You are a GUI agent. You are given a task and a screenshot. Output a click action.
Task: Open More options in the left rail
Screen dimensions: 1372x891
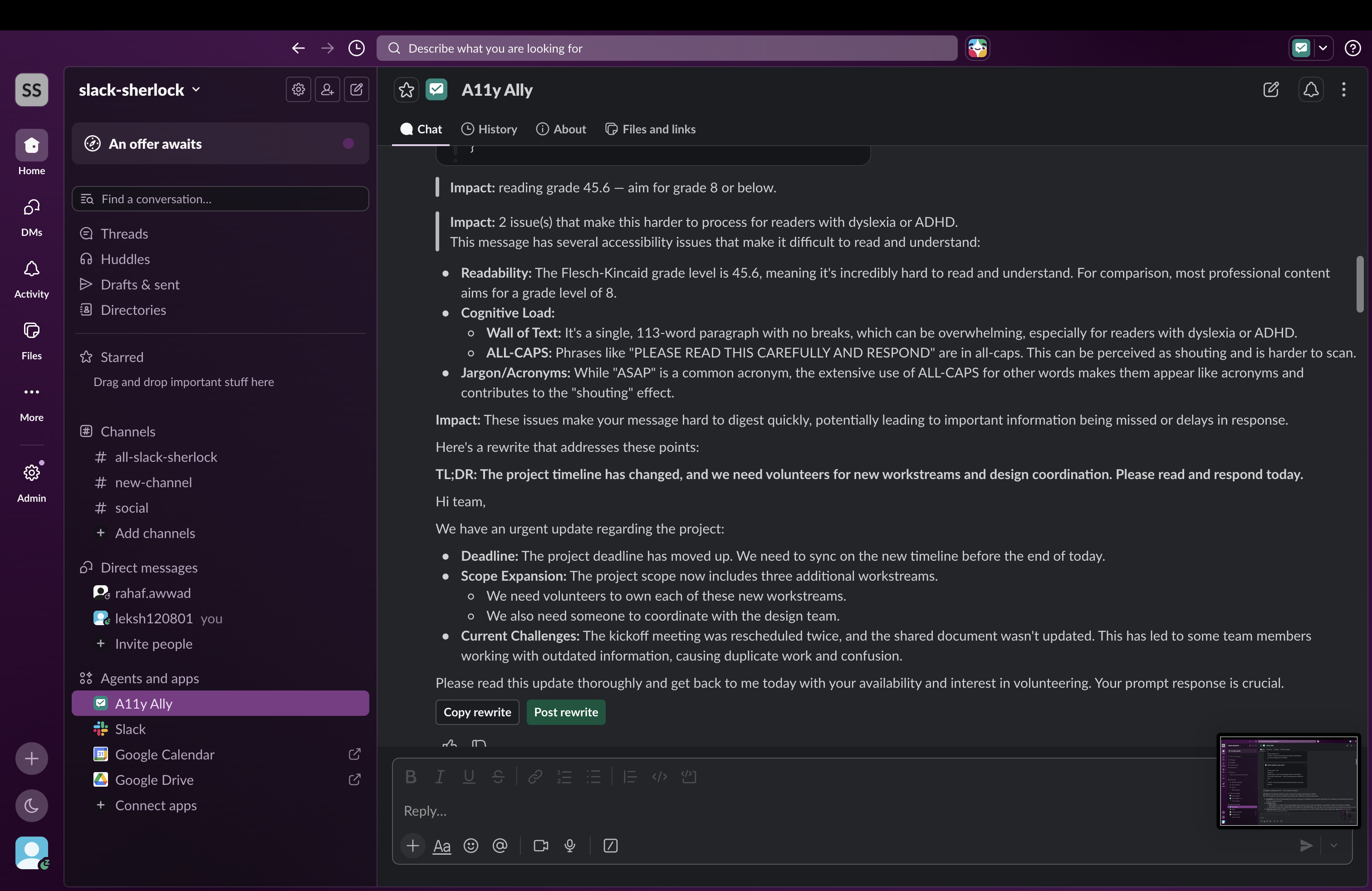click(x=32, y=402)
